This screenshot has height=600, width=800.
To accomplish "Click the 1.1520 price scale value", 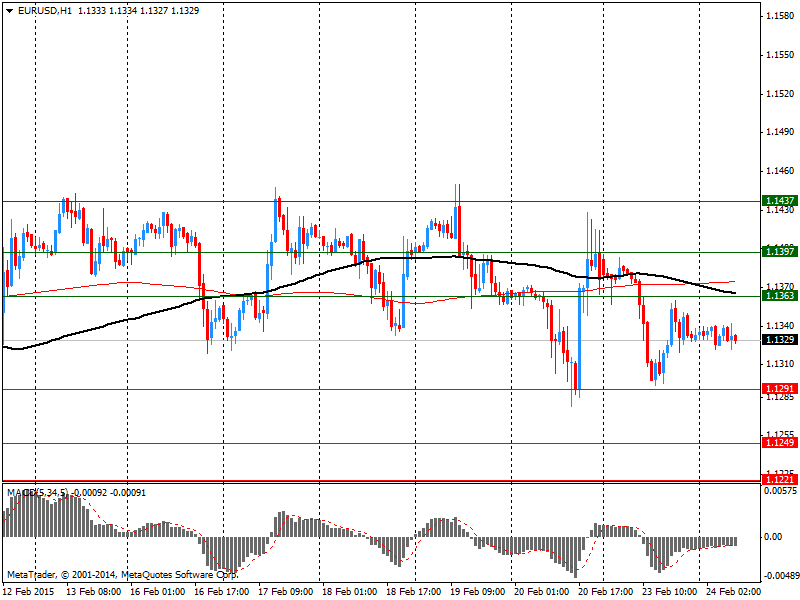I will click(780, 93).
